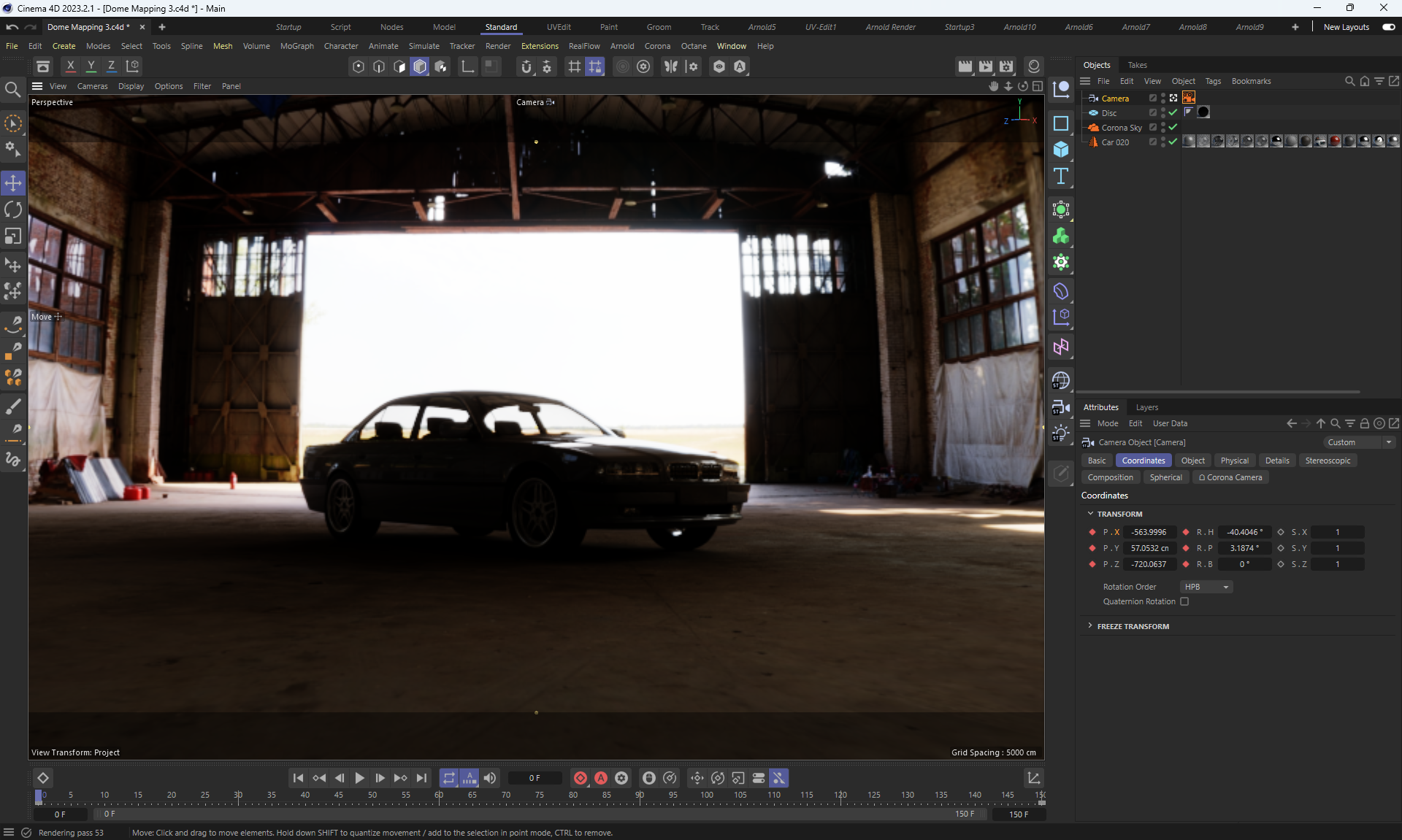Open the Custom mode dropdown in Attributes

[1359, 442]
